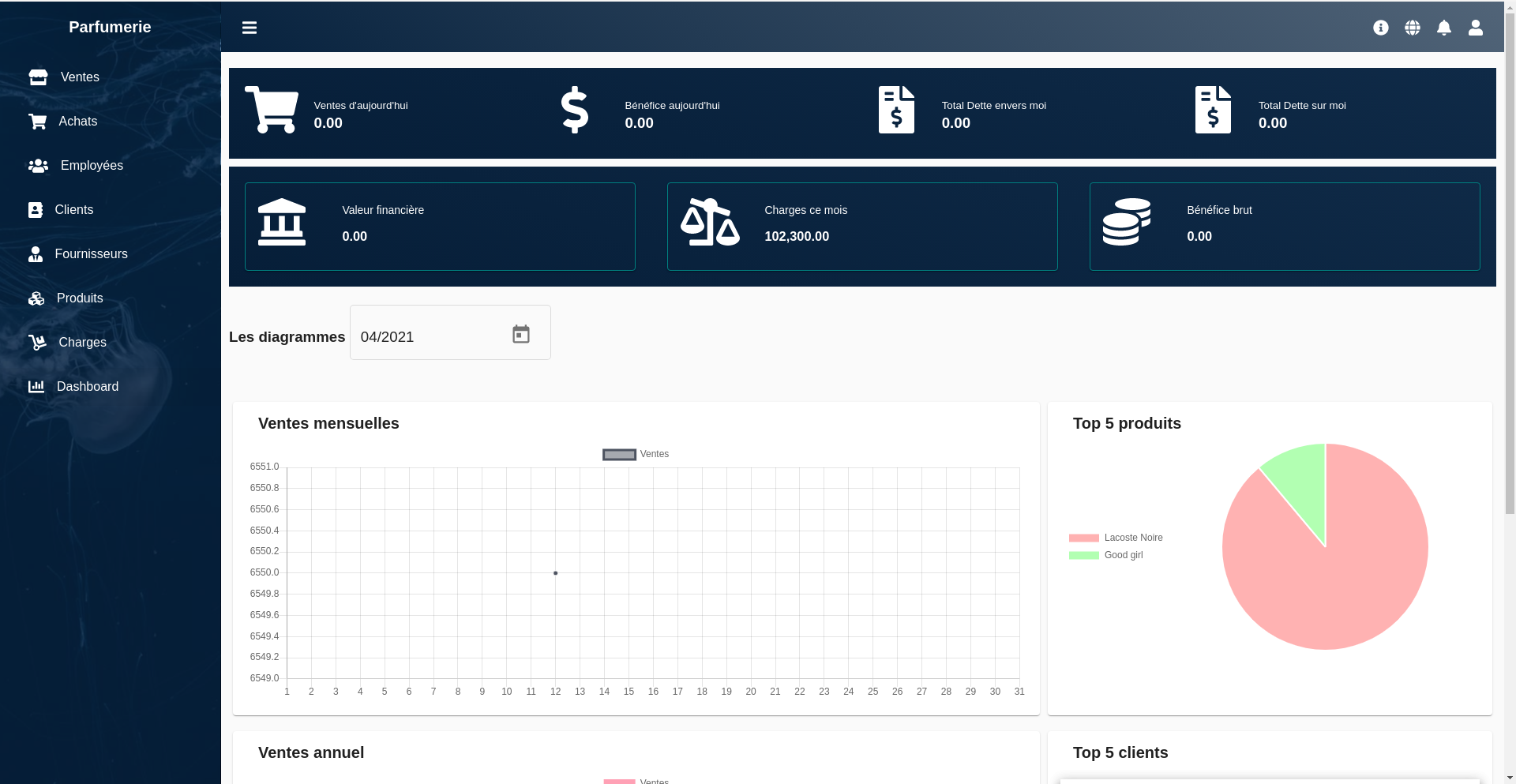Click the Top 5 produits heading
This screenshot has height=784, width=1516.
(x=1127, y=423)
